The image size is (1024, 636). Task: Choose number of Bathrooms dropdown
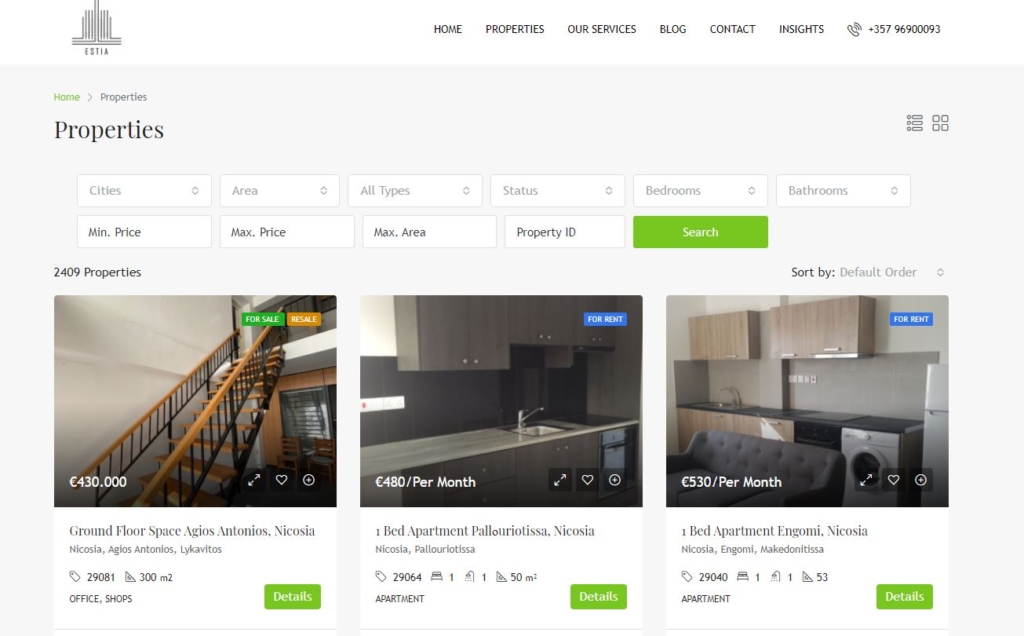(x=843, y=191)
